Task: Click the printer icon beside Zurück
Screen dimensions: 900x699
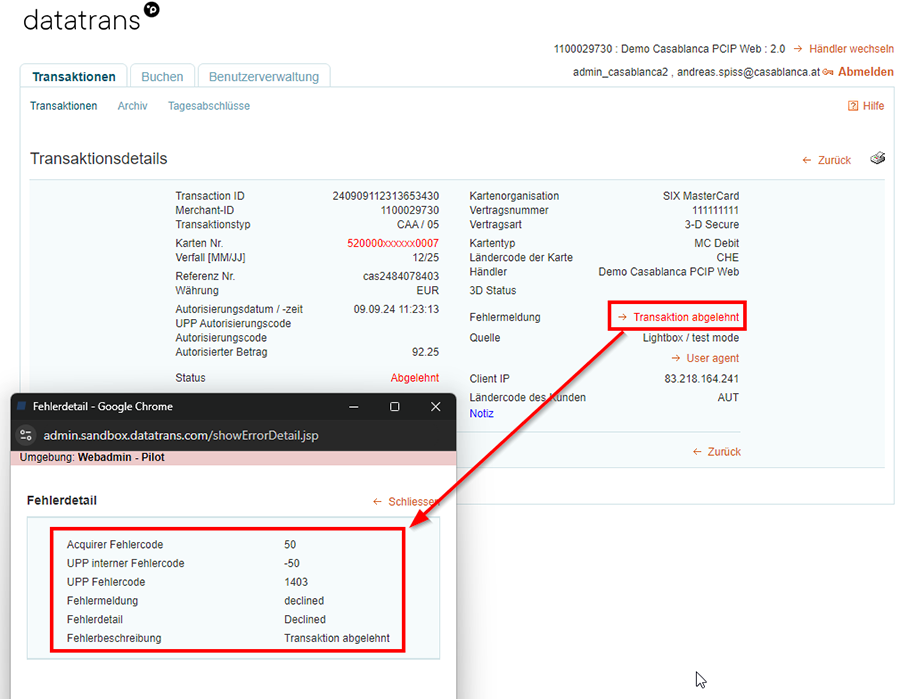Action: 877,159
